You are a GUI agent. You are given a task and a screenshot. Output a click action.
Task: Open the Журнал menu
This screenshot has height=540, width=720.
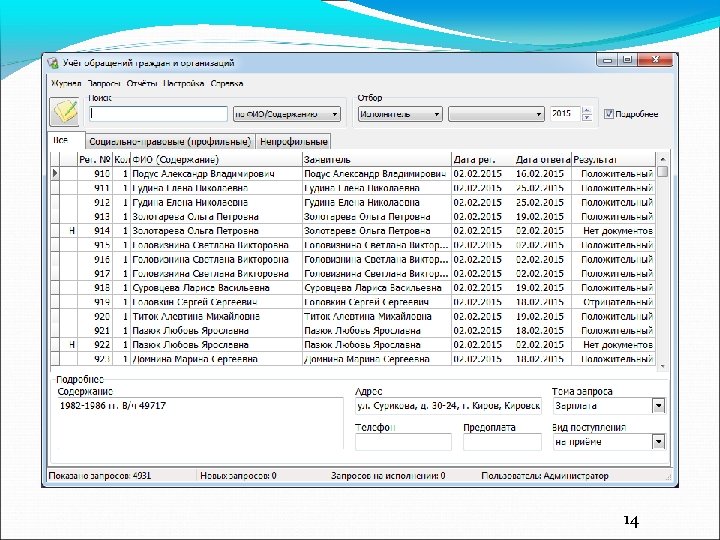pyautogui.click(x=66, y=84)
